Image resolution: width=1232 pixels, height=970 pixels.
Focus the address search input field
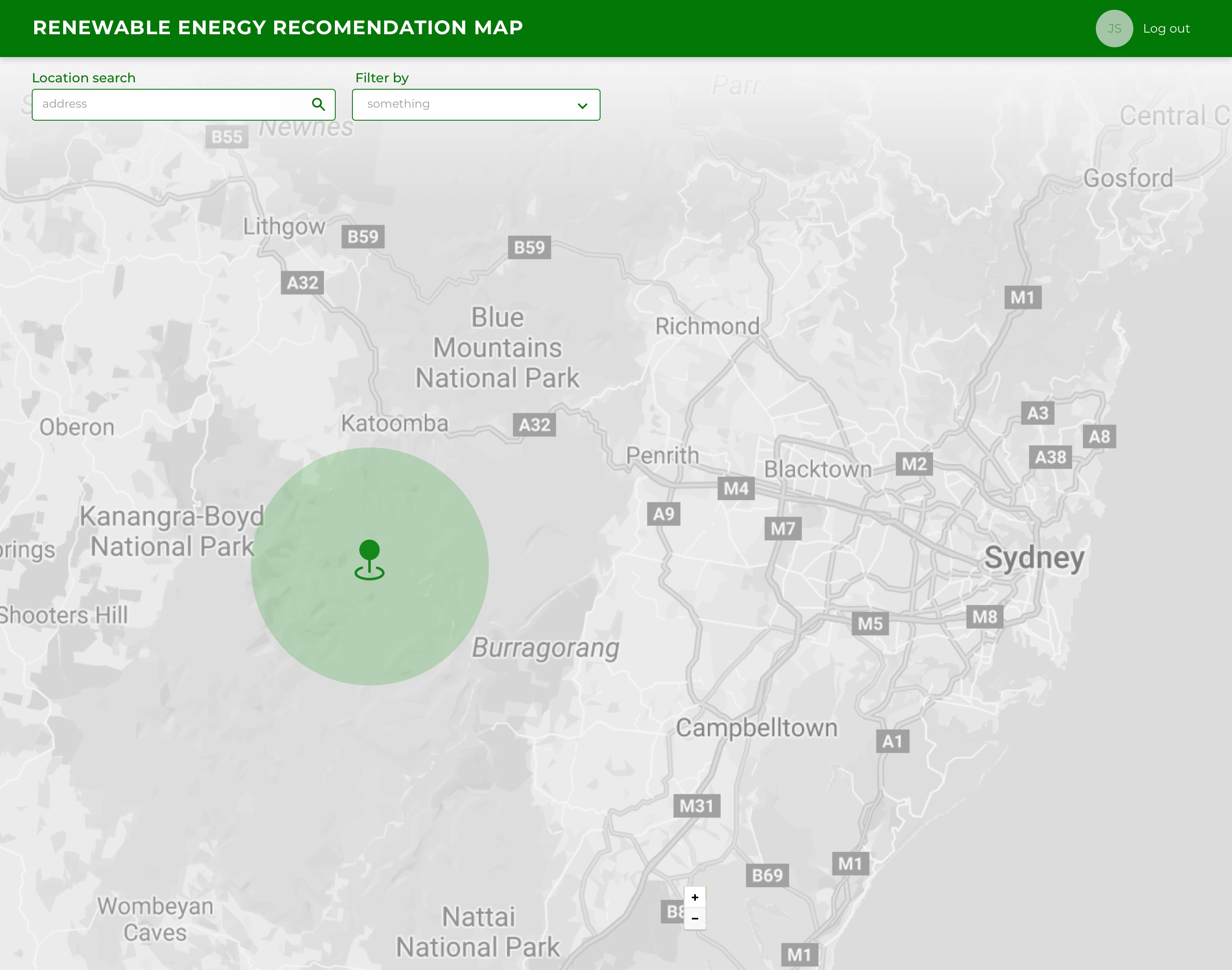tap(170, 104)
